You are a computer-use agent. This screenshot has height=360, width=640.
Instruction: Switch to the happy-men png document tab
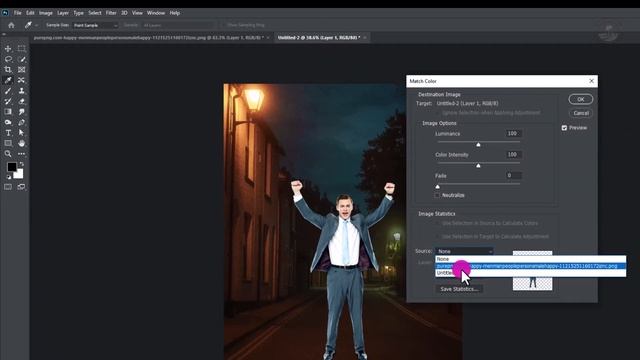149,38
